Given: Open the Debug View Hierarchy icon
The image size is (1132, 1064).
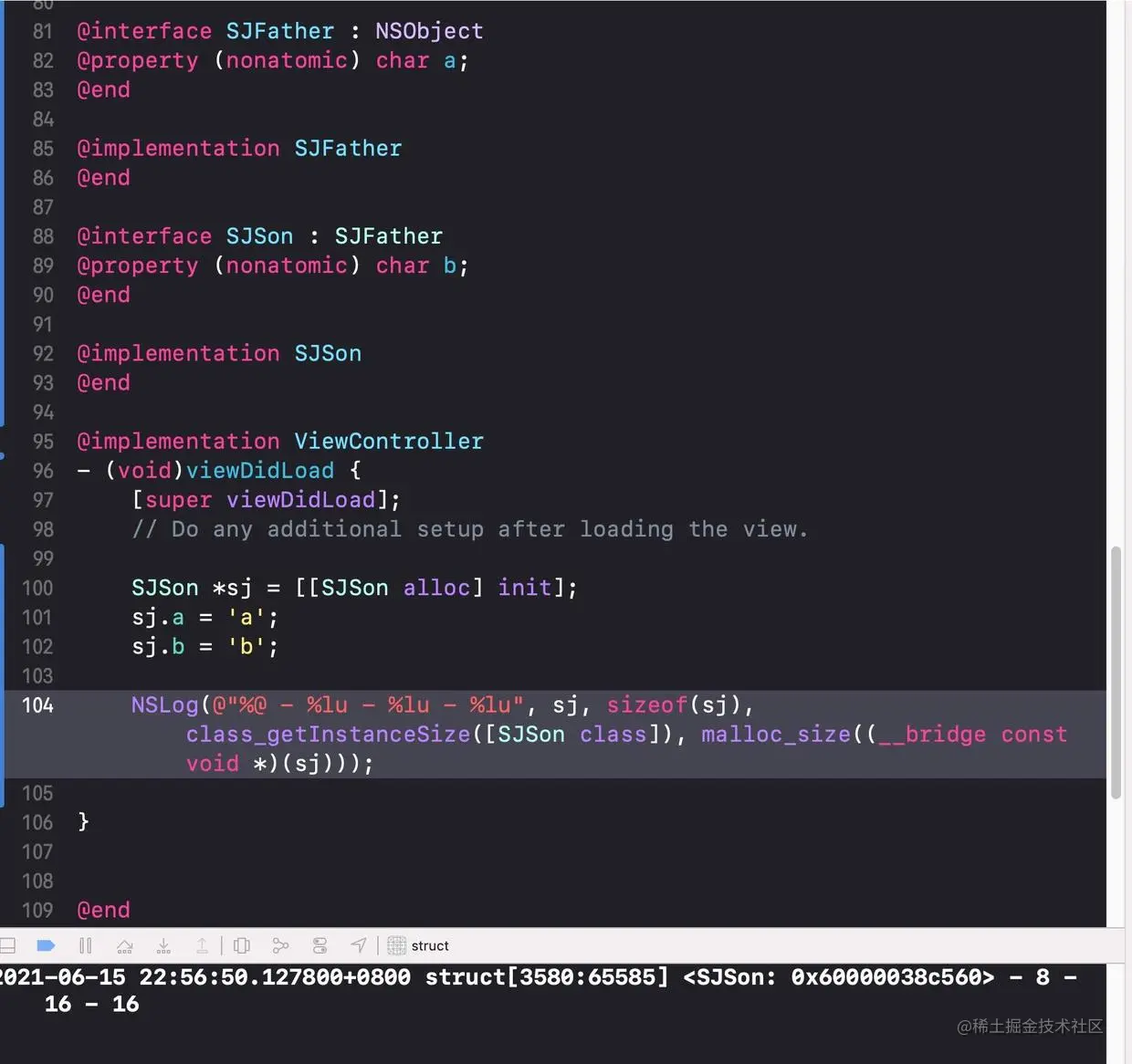Looking at the screenshot, I should point(242,945).
